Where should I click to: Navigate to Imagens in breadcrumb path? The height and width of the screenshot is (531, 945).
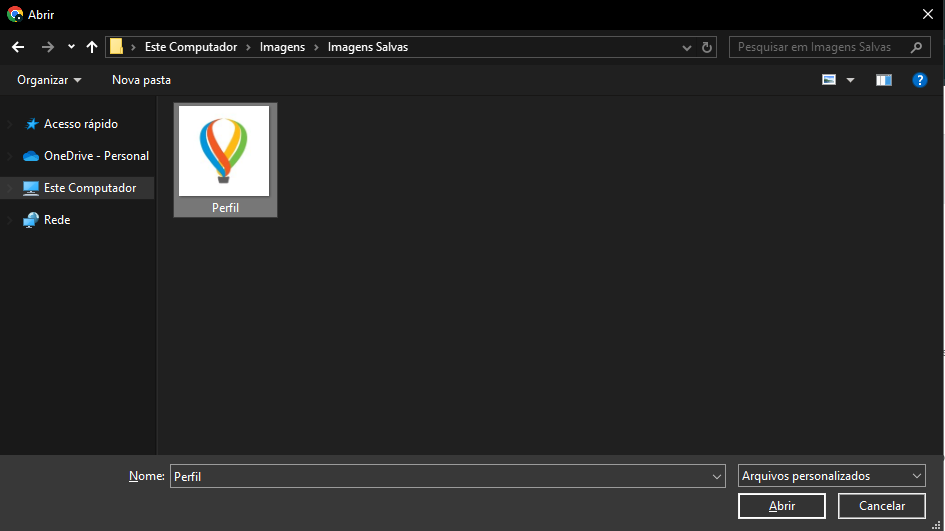282,47
